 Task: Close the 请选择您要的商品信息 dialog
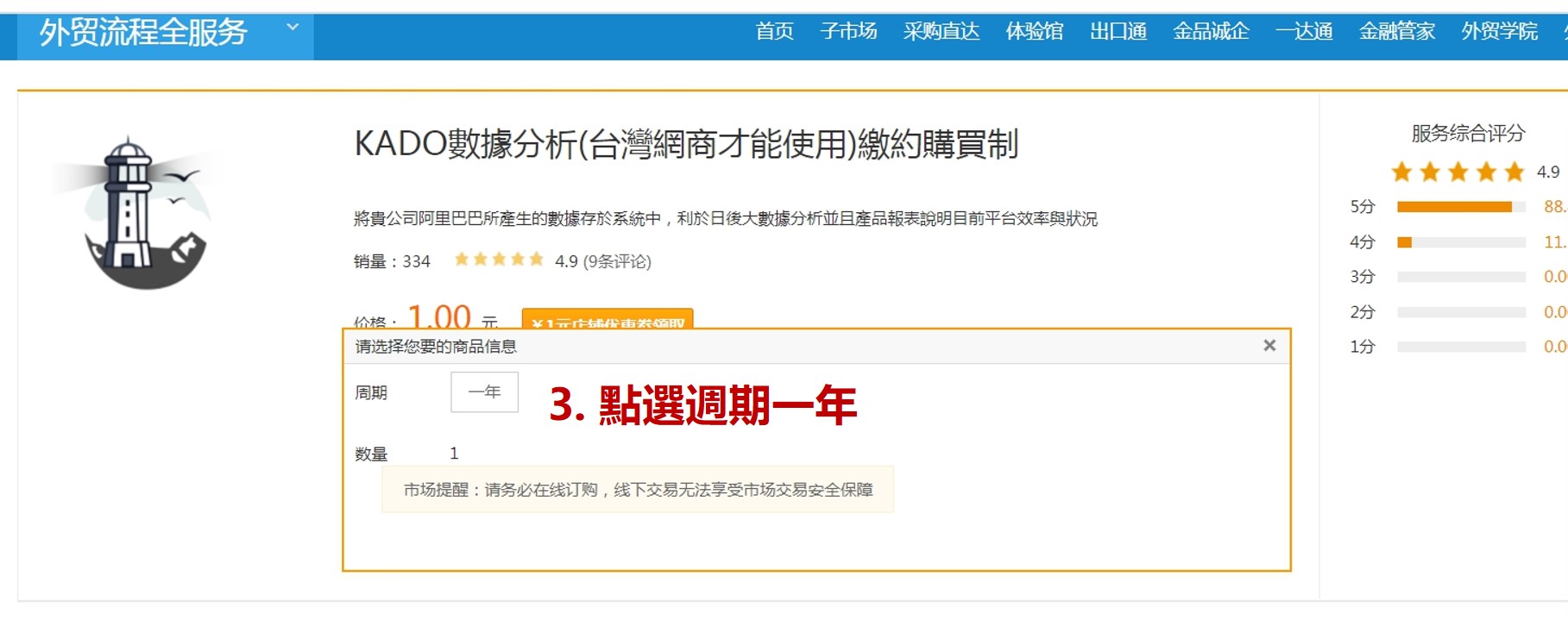click(1269, 345)
